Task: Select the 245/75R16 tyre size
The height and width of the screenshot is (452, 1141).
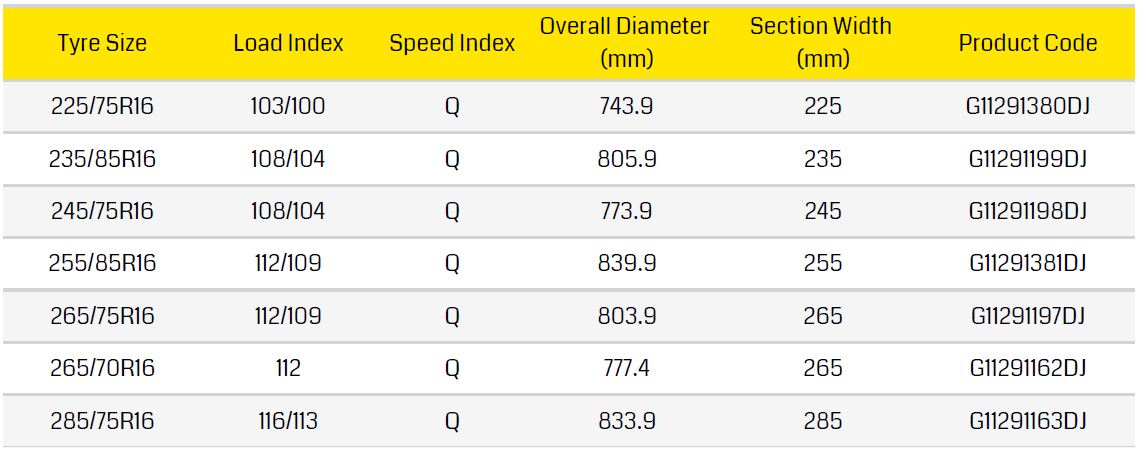Action: (102, 211)
